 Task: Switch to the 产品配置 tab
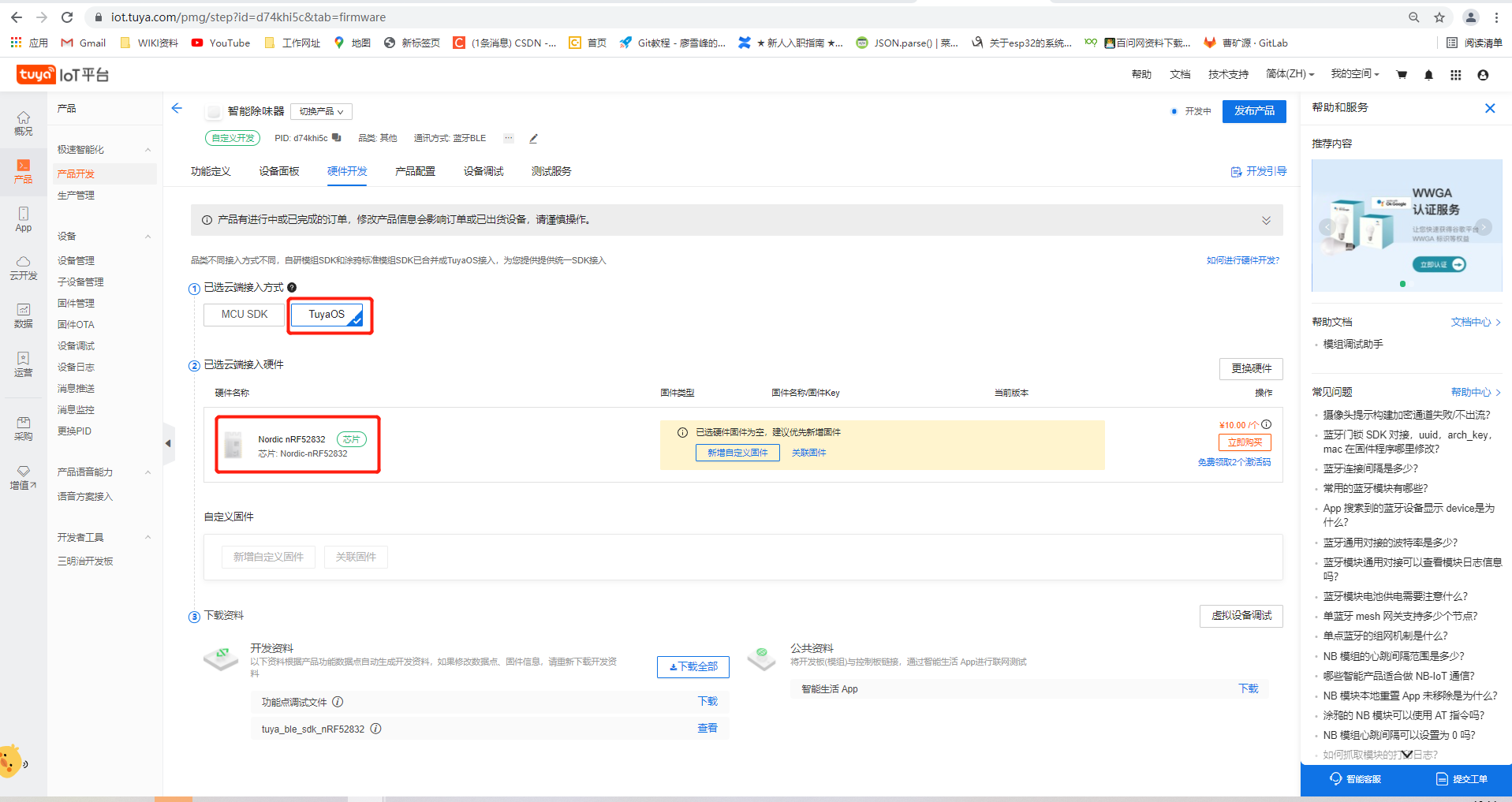[415, 171]
